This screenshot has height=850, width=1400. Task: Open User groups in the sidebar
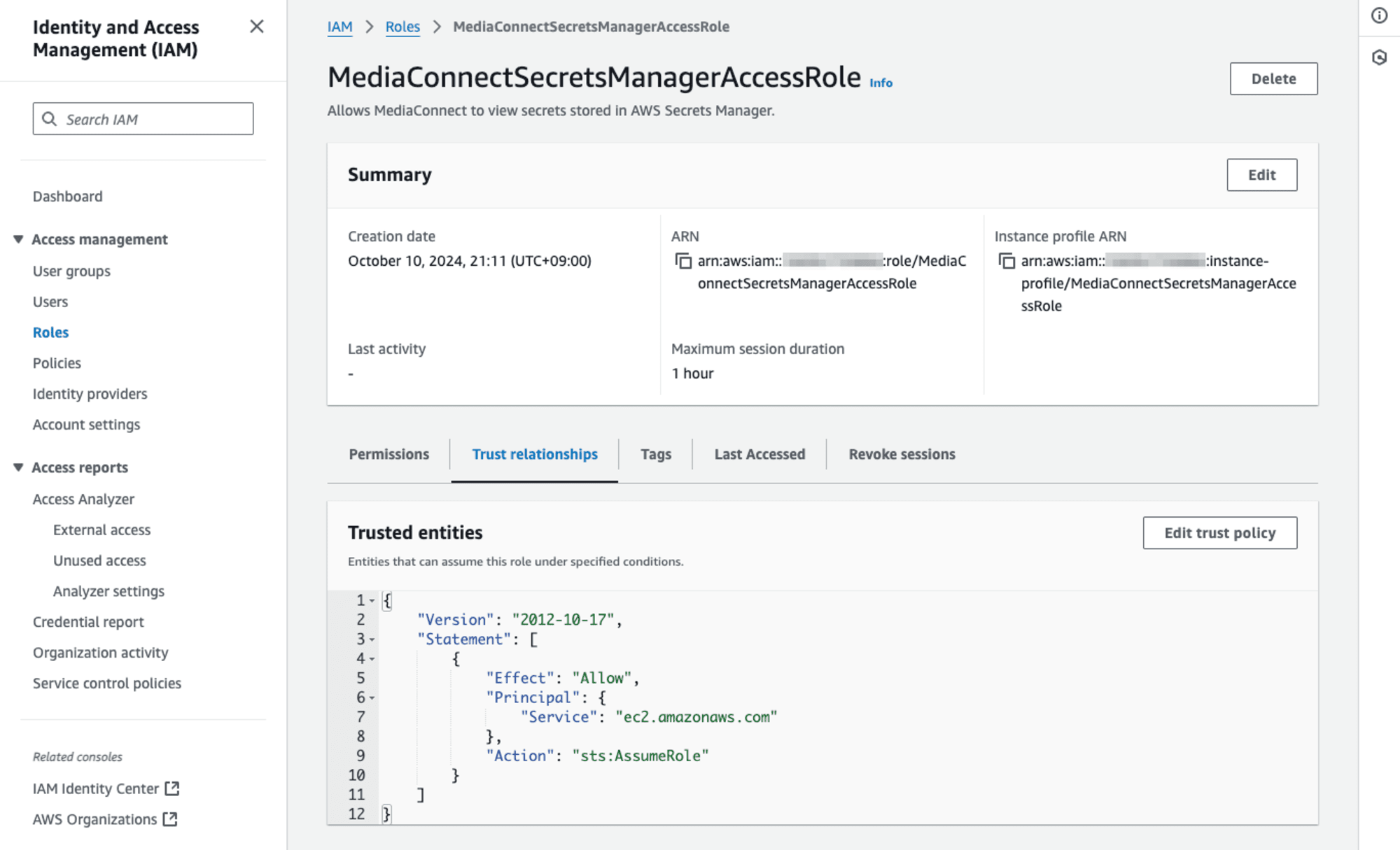71,271
